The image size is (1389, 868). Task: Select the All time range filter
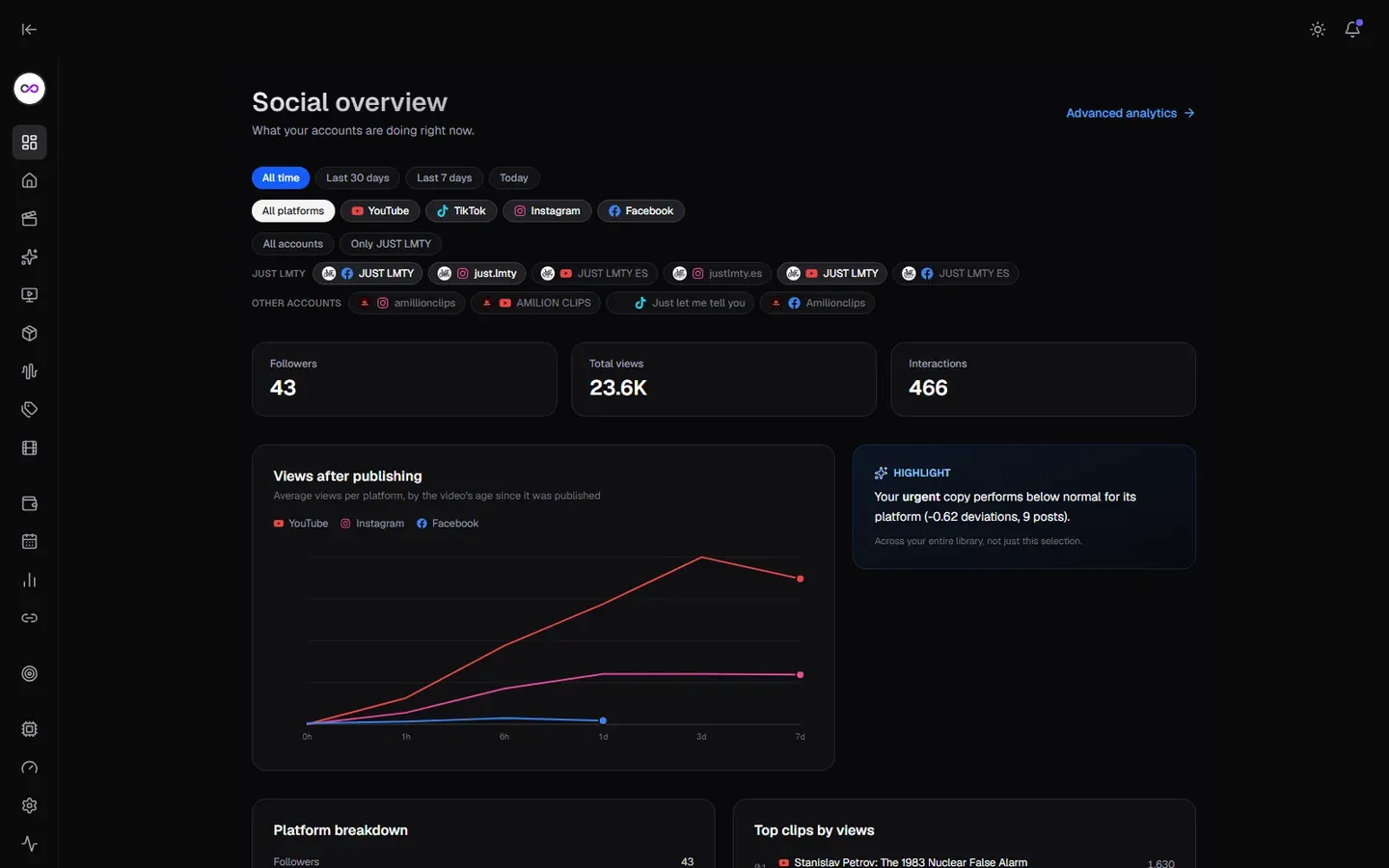[x=281, y=178]
